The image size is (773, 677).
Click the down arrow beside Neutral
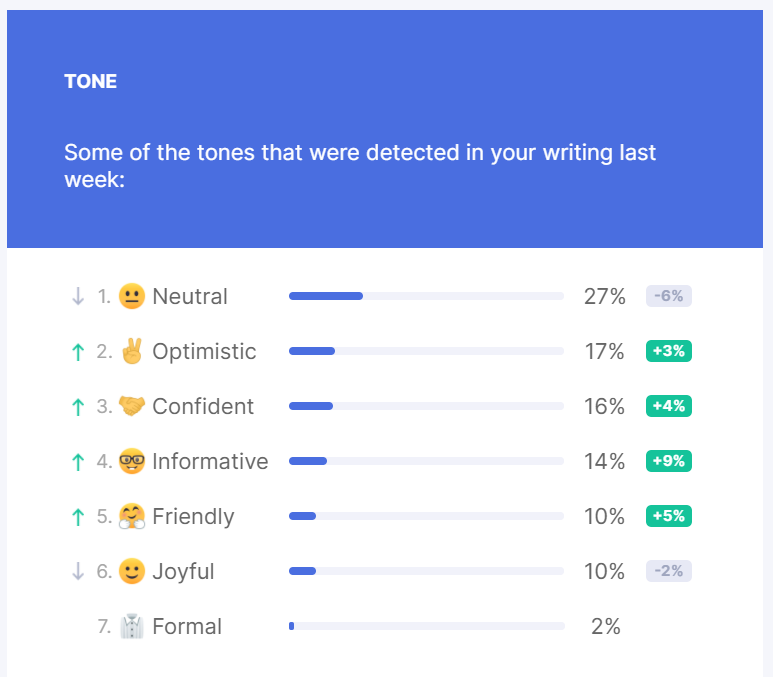click(78, 296)
